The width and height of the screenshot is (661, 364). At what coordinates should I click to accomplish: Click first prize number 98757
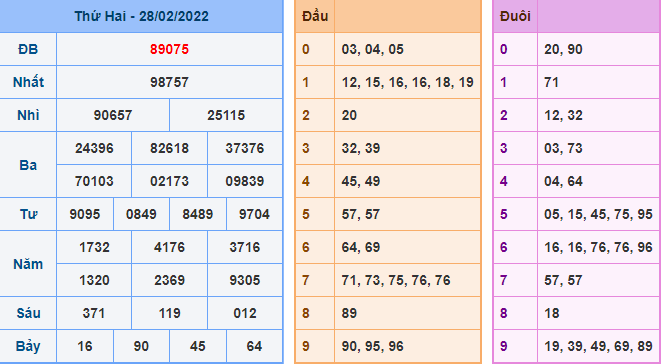tap(169, 82)
